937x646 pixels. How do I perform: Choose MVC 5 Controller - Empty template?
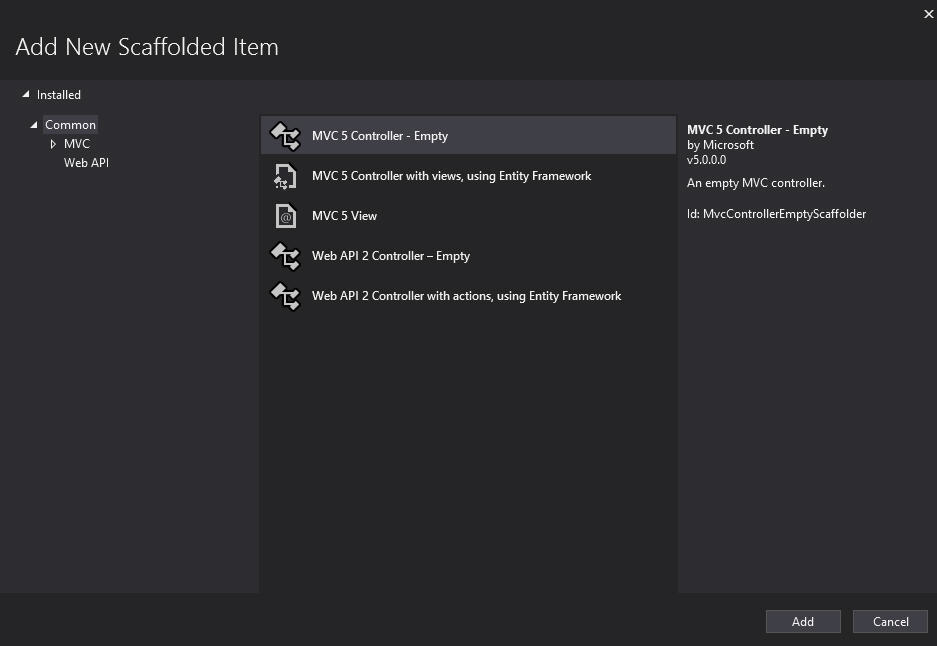point(380,136)
